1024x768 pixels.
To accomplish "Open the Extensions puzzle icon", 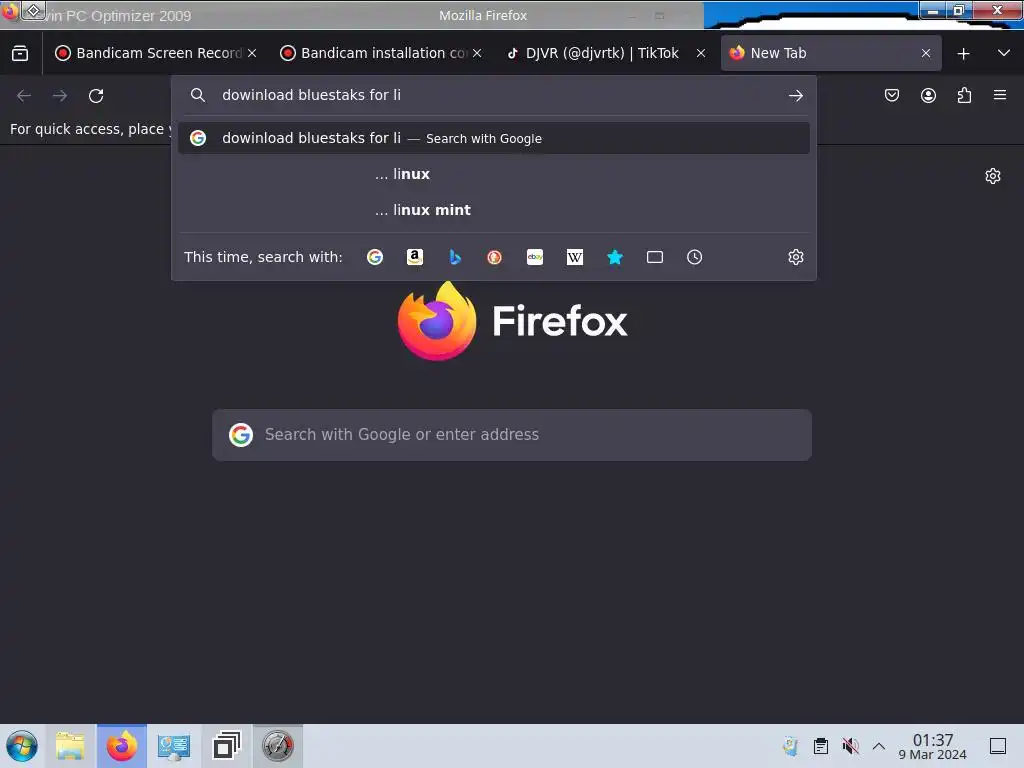I will (x=964, y=95).
